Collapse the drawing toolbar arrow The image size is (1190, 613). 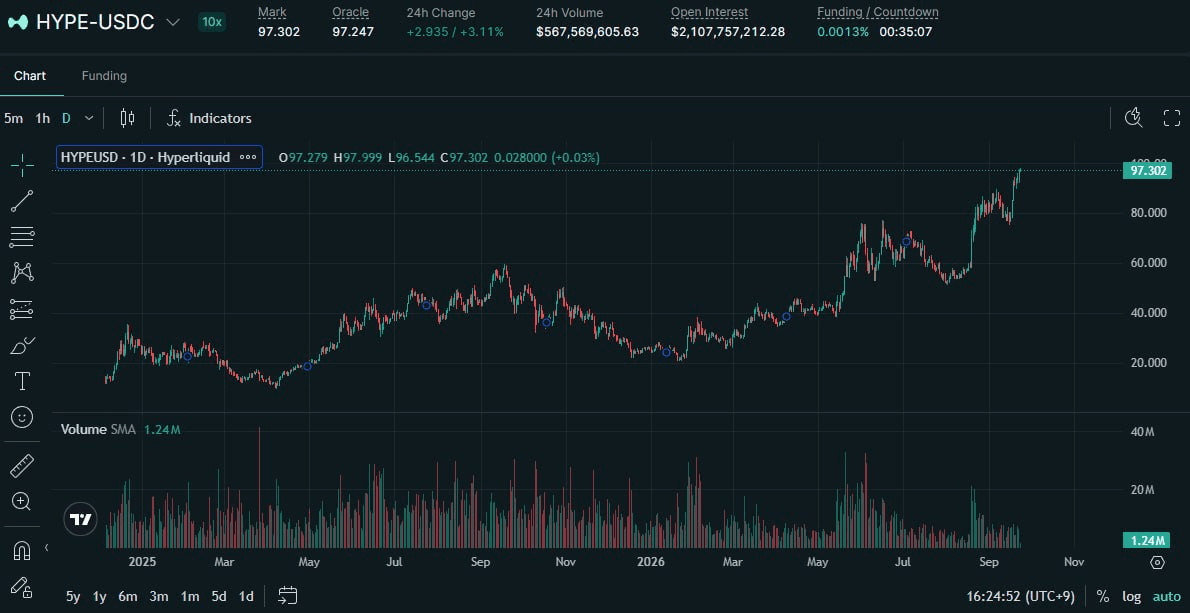pyautogui.click(x=46, y=548)
